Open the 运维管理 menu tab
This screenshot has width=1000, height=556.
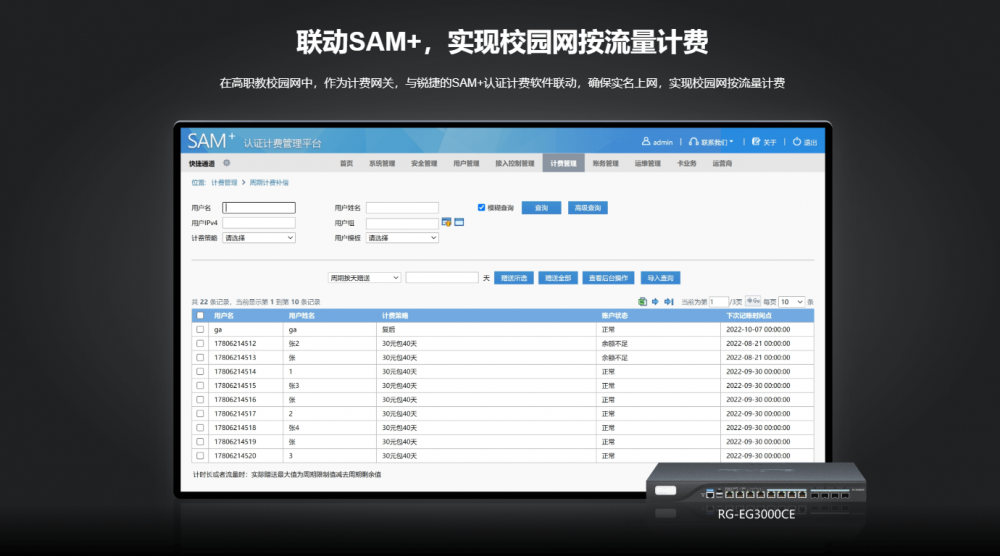click(x=647, y=163)
